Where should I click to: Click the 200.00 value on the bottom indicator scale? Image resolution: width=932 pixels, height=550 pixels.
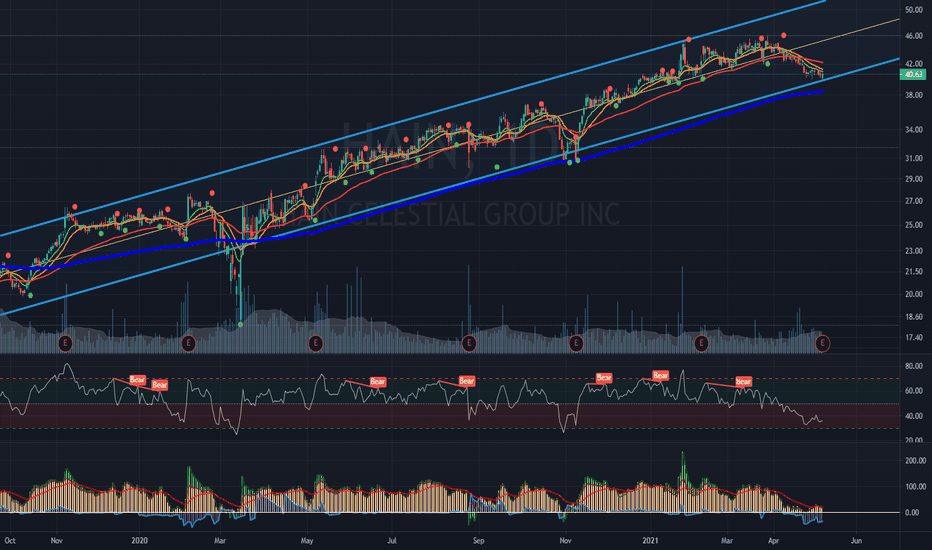point(915,461)
